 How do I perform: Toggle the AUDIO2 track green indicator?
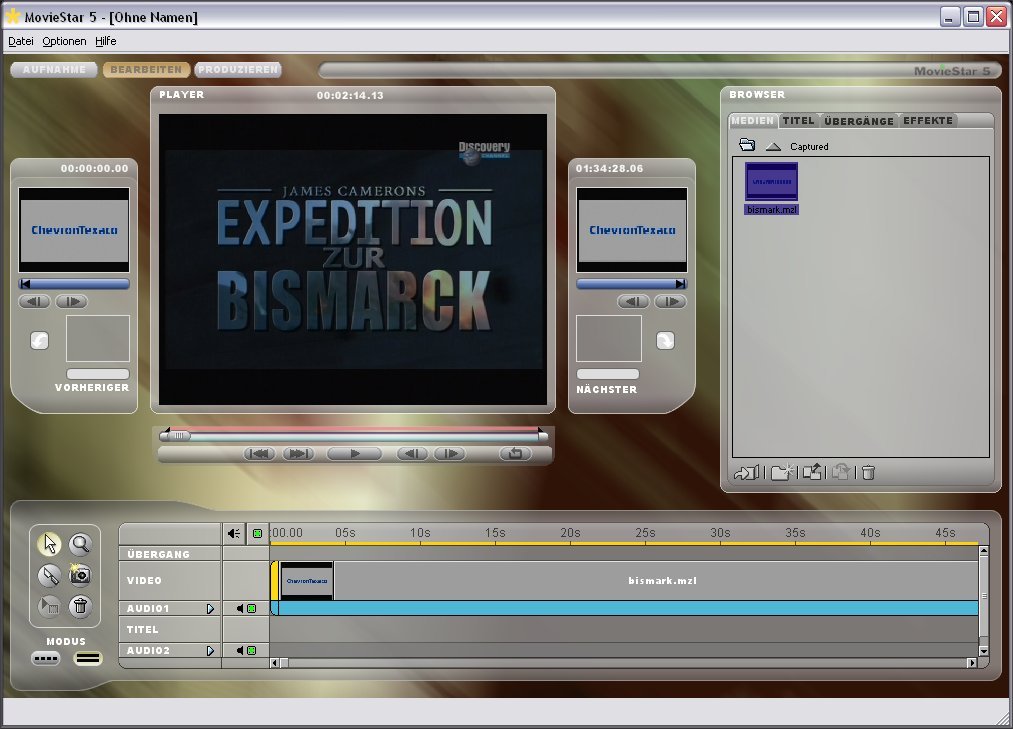pyautogui.click(x=252, y=651)
